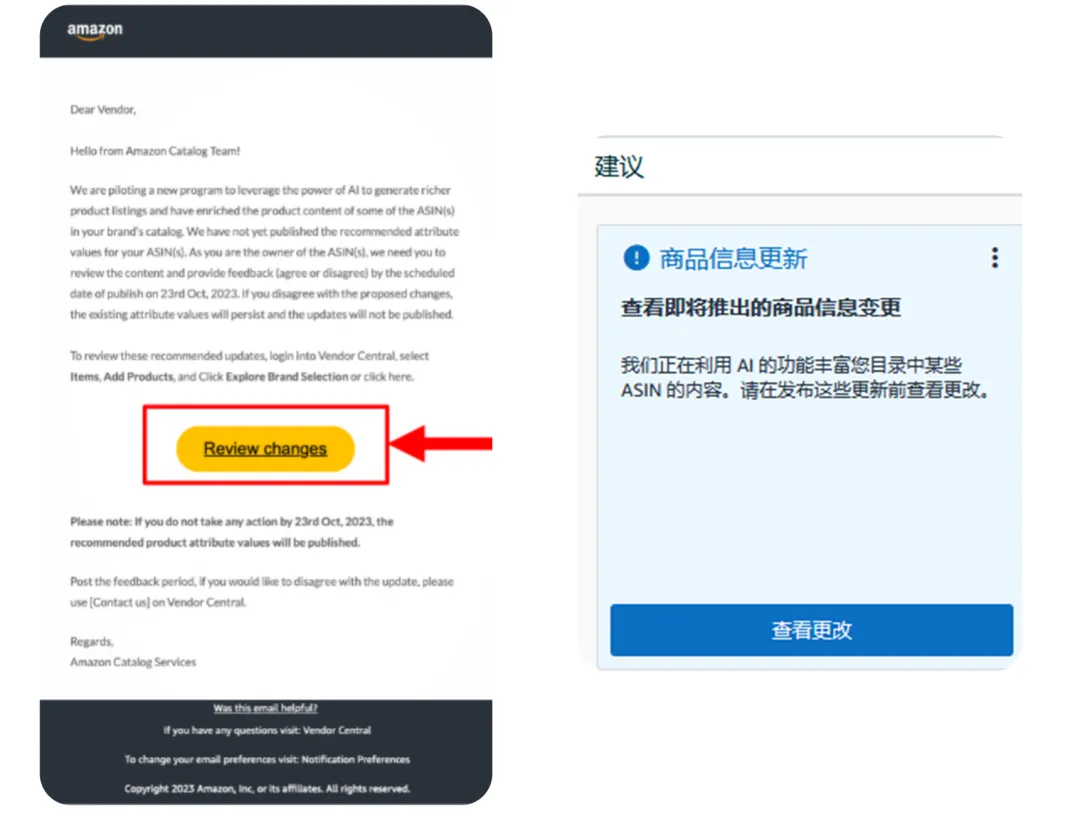The height and width of the screenshot is (814, 1080).
Task: Click the red arrow pointing at button
Action: coord(442,443)
